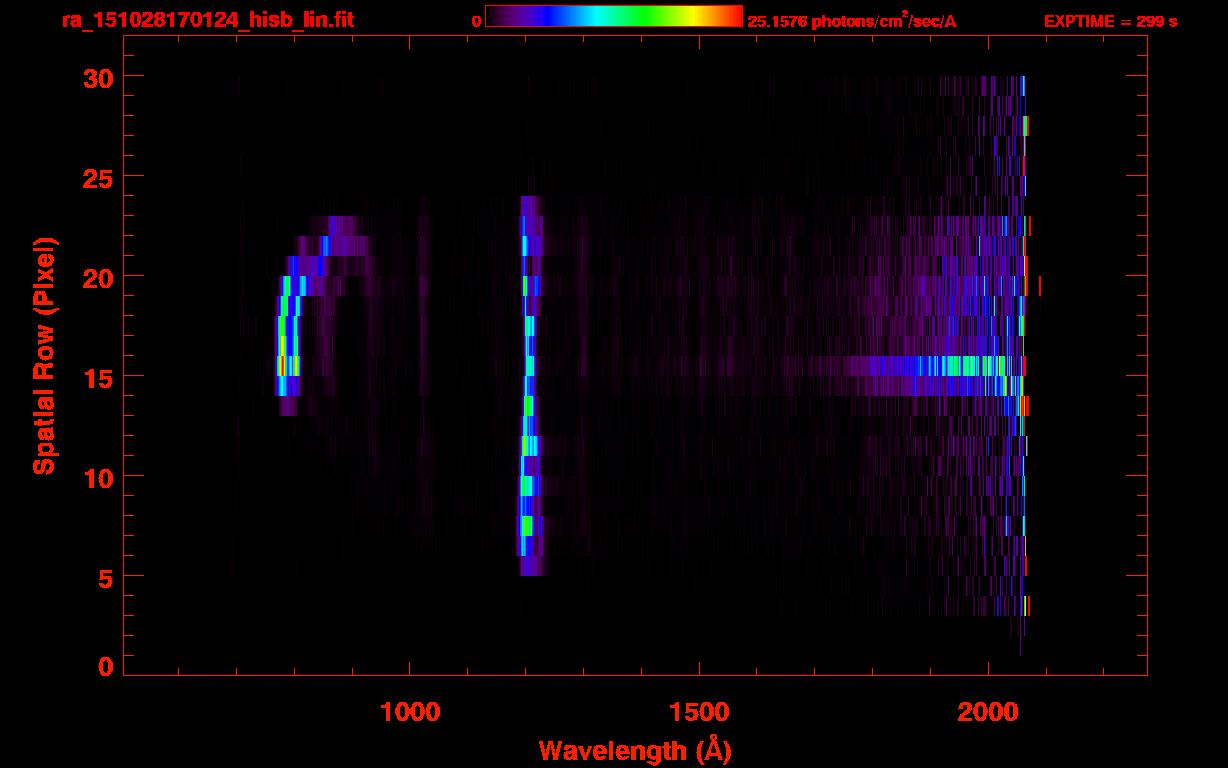Select the 25.1576 photons/cm²/sec/A label
Screen dimensions: 1228x768
tap(852, 21)
